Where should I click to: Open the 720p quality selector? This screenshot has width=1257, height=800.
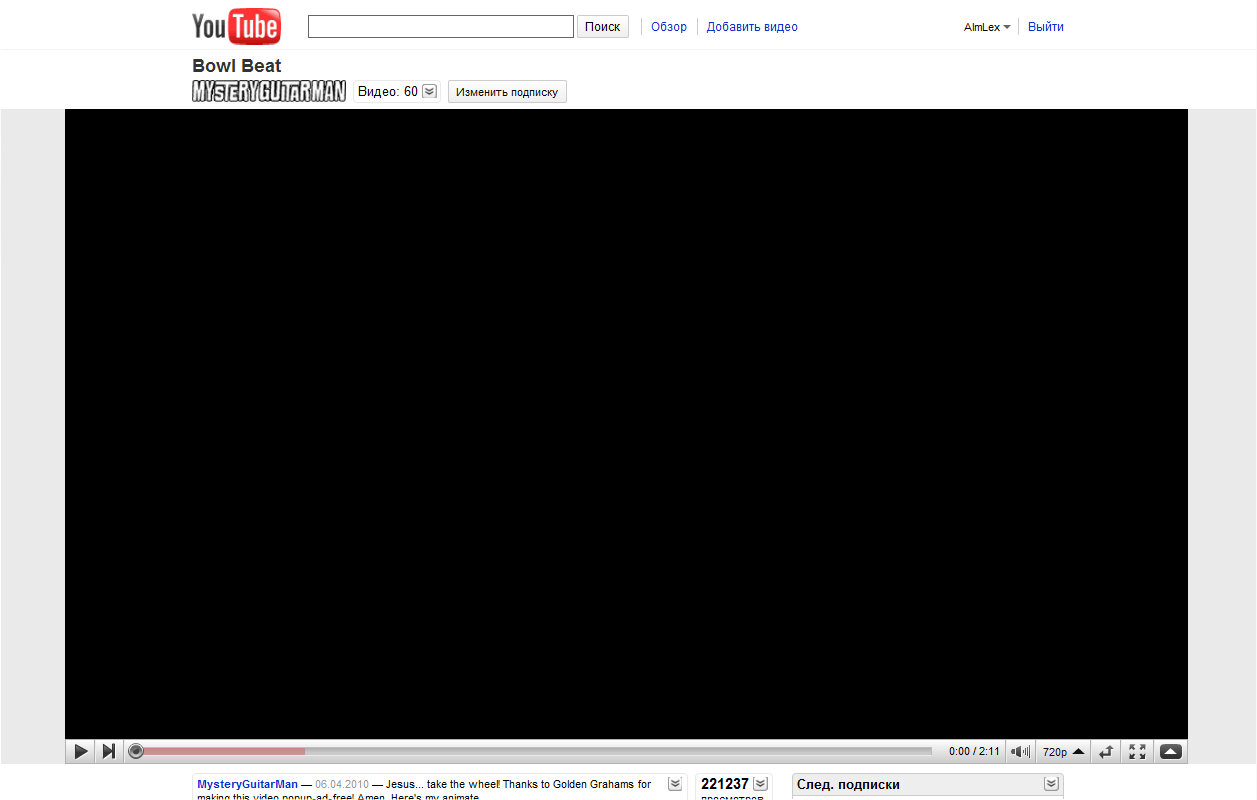pos(1062,750)
